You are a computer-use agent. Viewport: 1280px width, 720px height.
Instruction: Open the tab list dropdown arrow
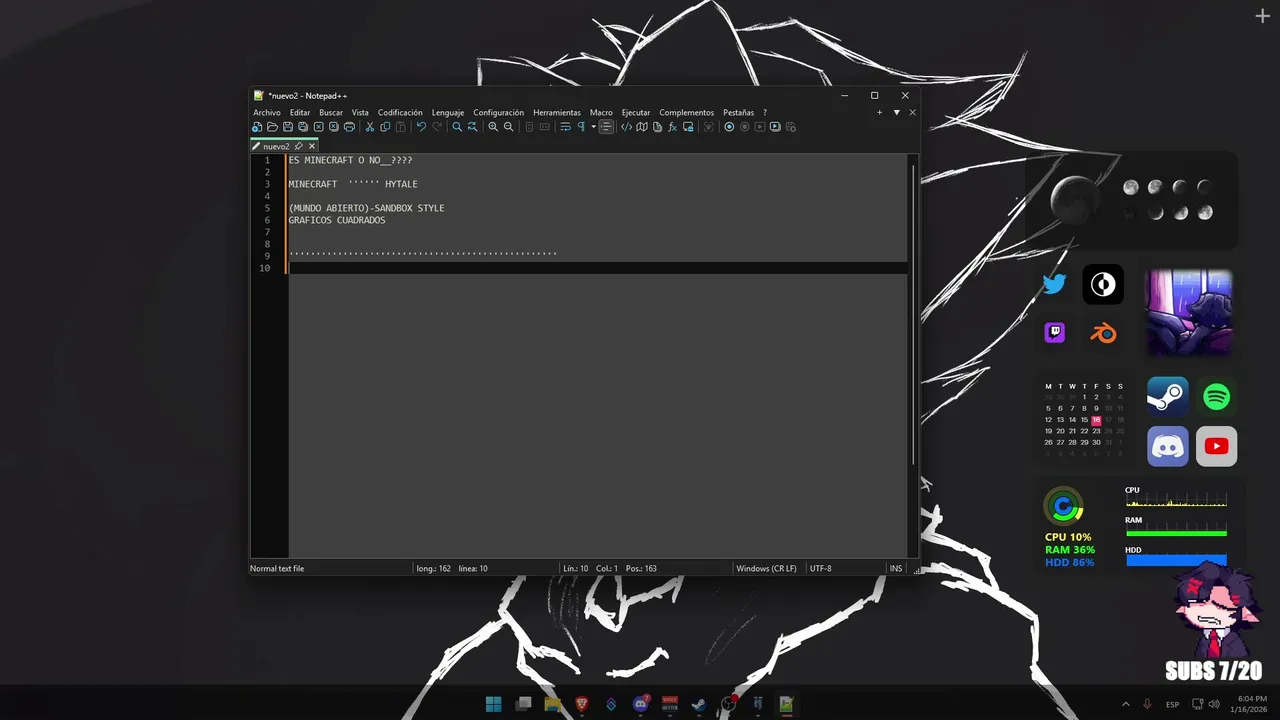[896, 113]
